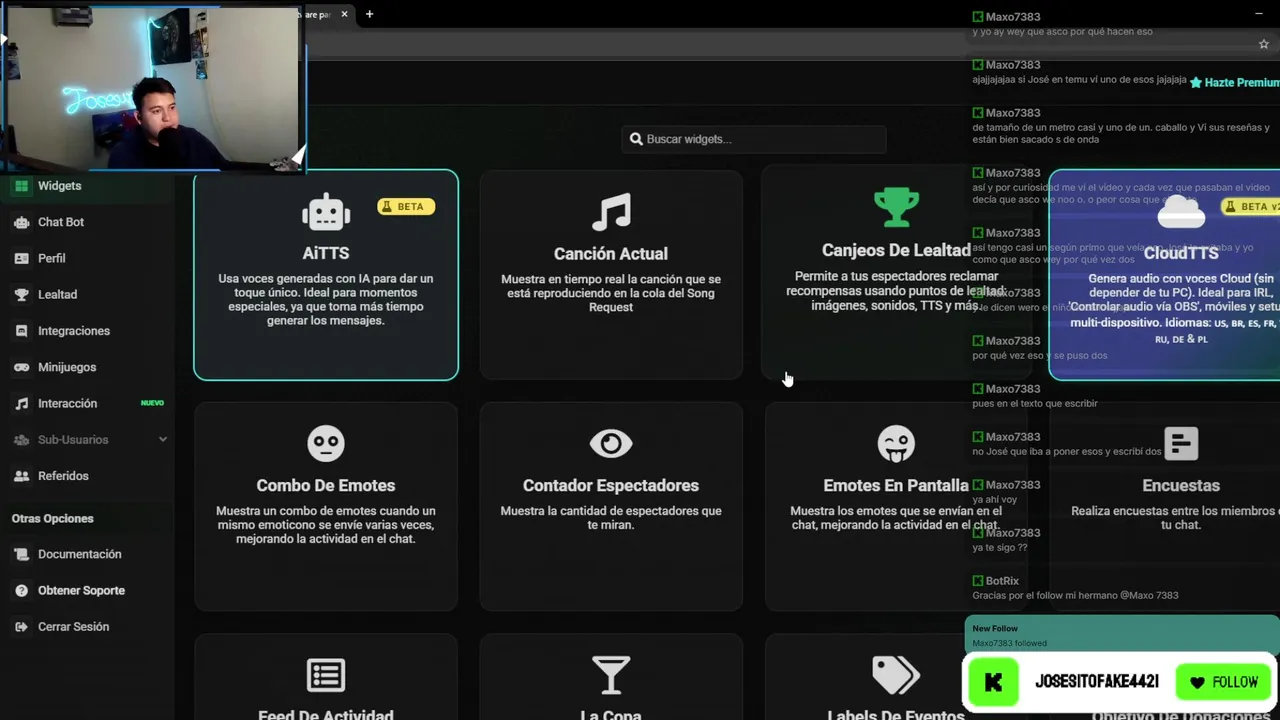Click the New Follow alert notification
Image resolution: width=1280 pixels, height=720 pixels.
coord(1122,635)
